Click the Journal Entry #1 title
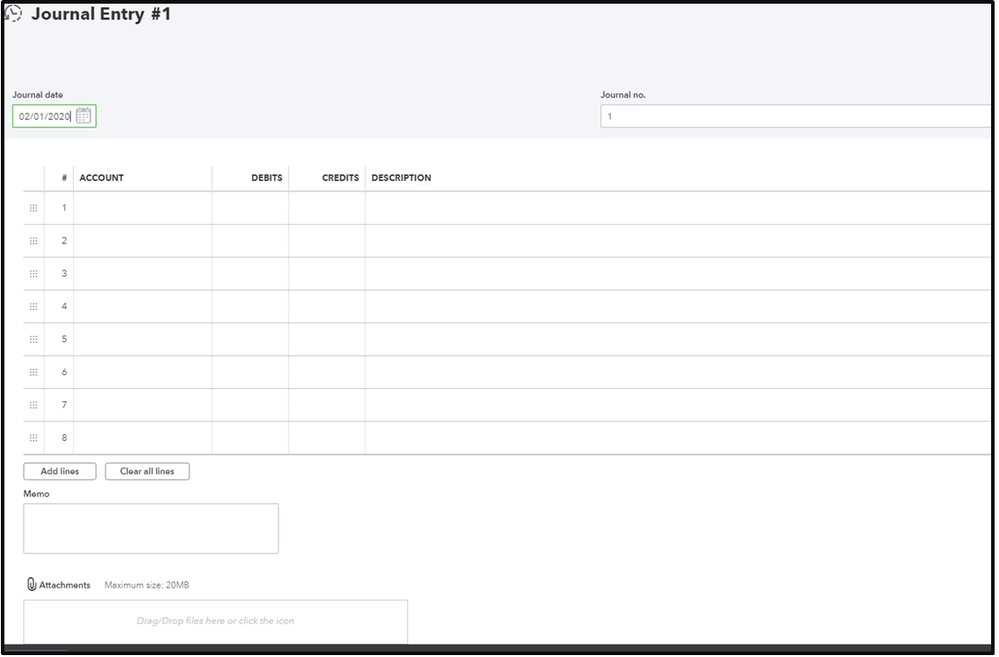999x657 pixels. (101, 14)
